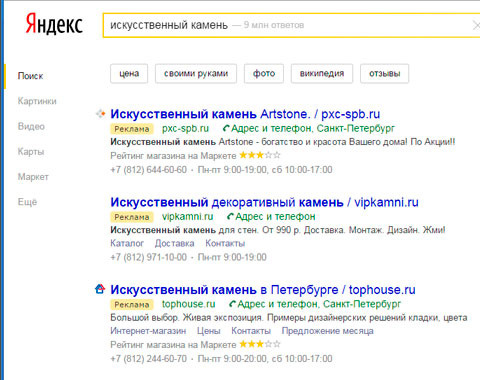The image size is (480, 380).
Task: Open Рейтинг магазина на Маркете for tophouse.ru
Action: click(x=173, y=344)
